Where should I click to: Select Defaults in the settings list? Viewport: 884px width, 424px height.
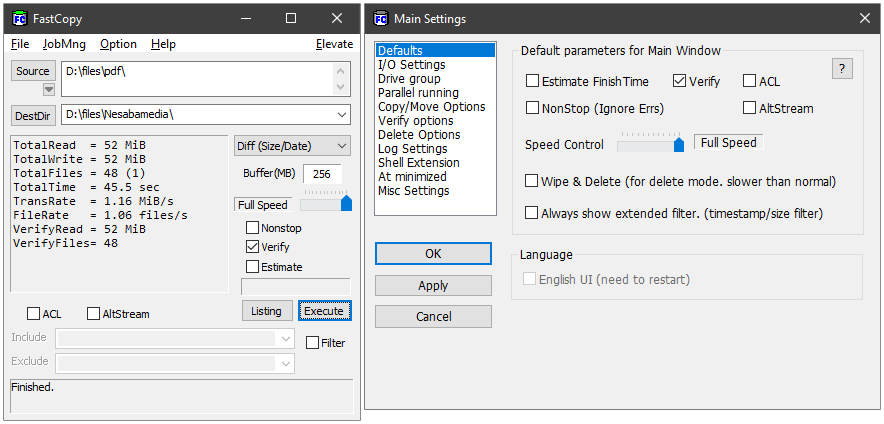point(435,51)
